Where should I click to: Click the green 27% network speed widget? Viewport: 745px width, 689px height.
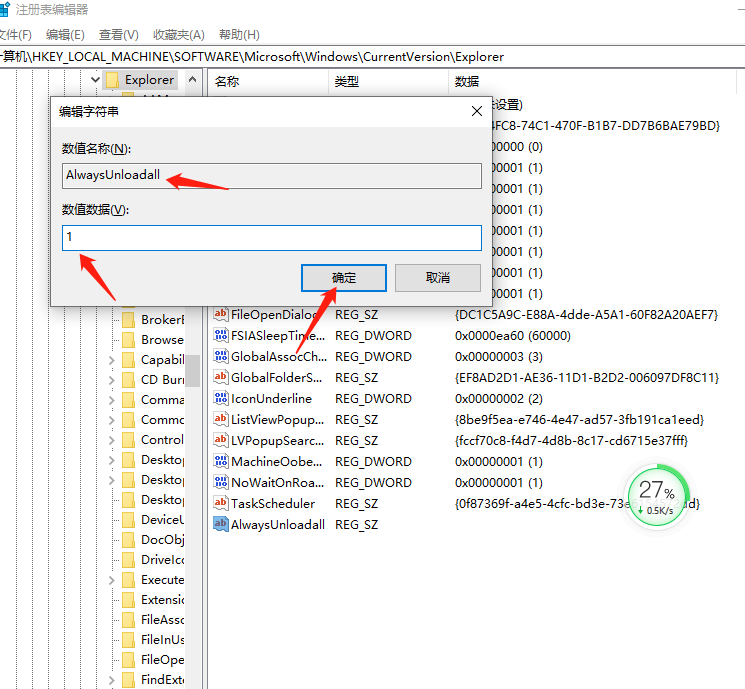[655, 493]
